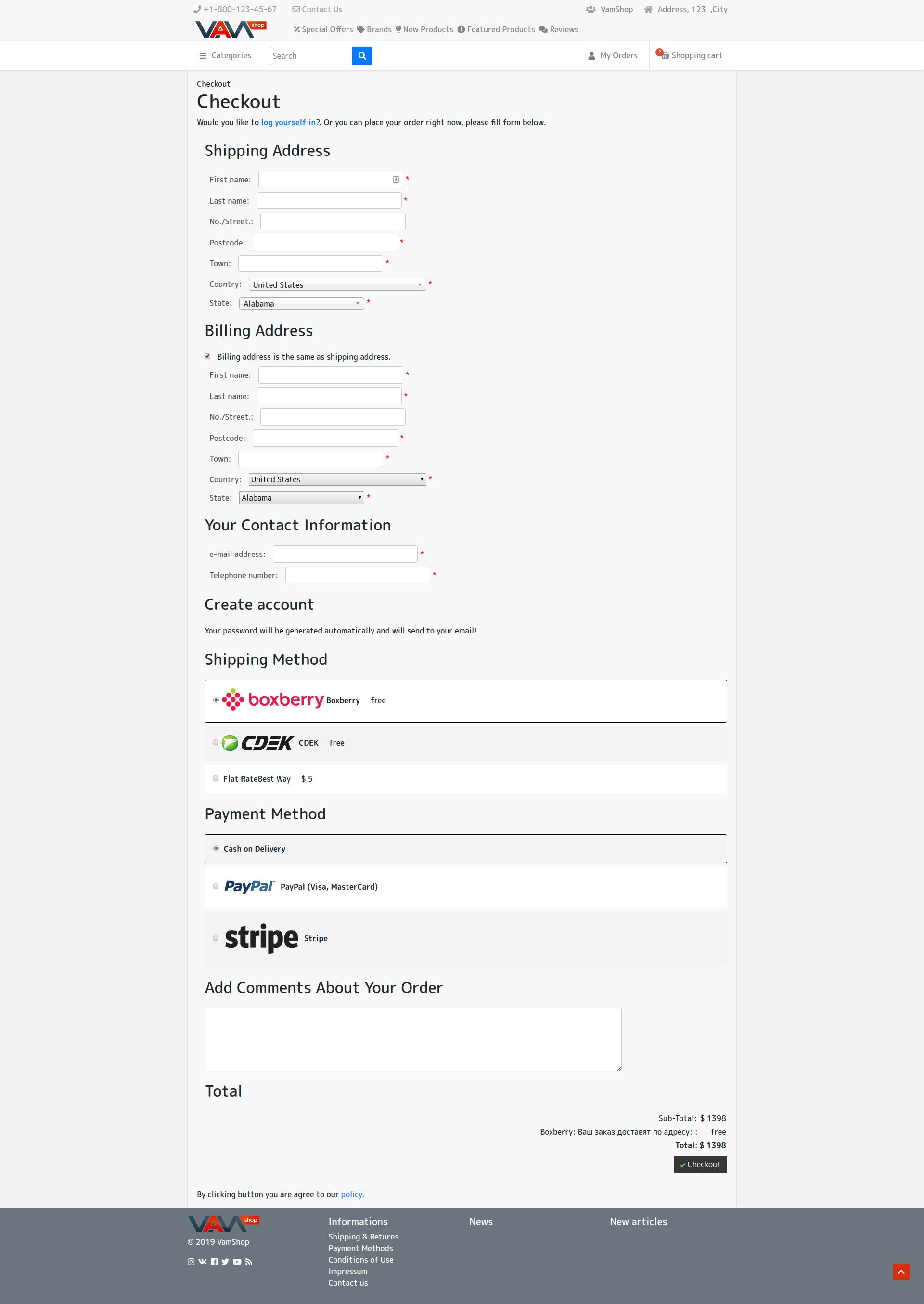This screenshot has width=924, height=1304.
Task: Open billing Country select box
Action: point(337,479)
